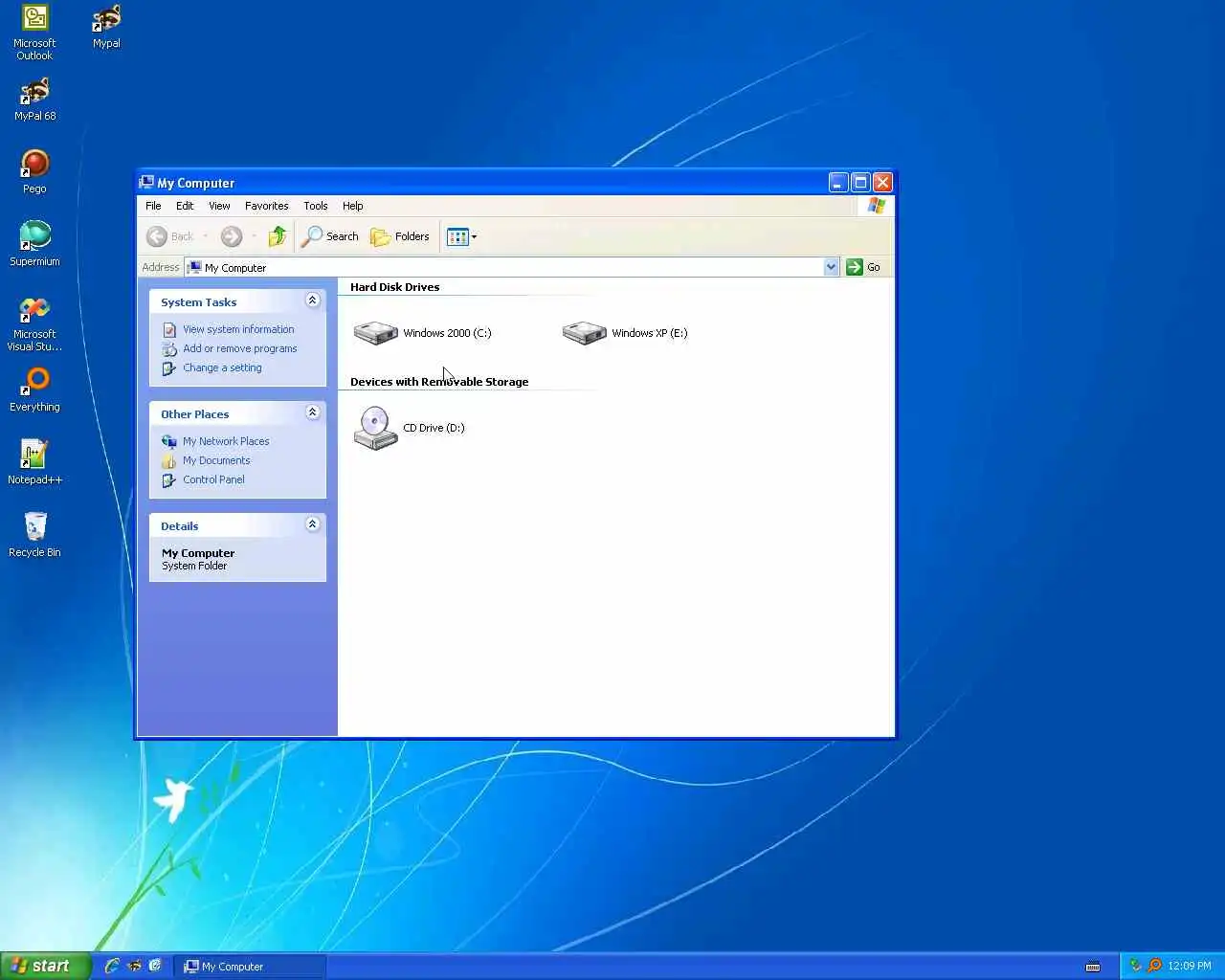Open the Recycle Bin
This screenshot has width=1225, height=980.
34,536
